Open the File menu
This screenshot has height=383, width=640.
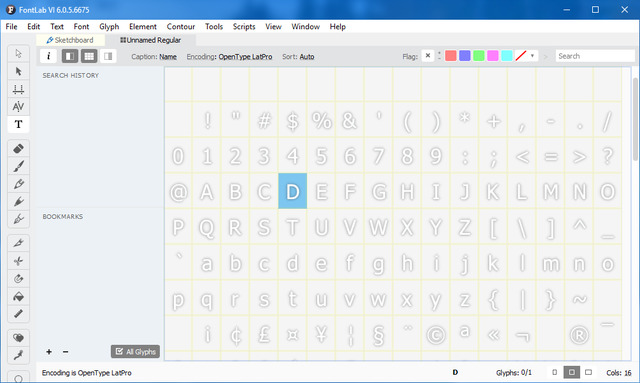[x=11, y=27]
